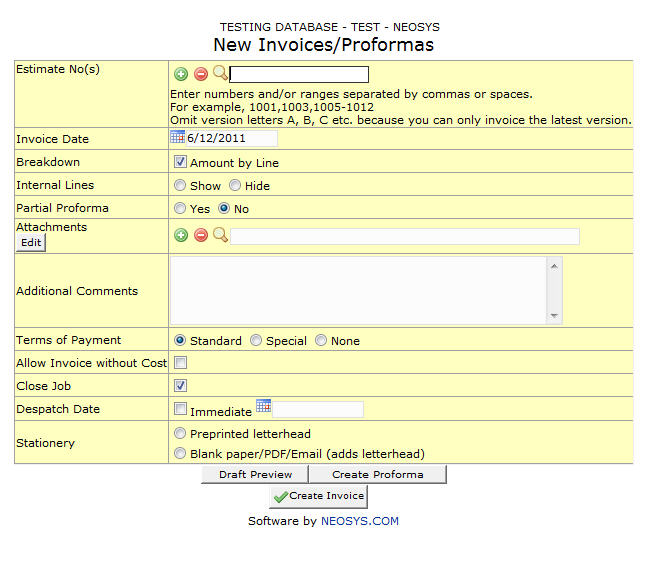Choose Yes for Partial Proforma
Screen dimensions: 648x564
tap(180, 208)
